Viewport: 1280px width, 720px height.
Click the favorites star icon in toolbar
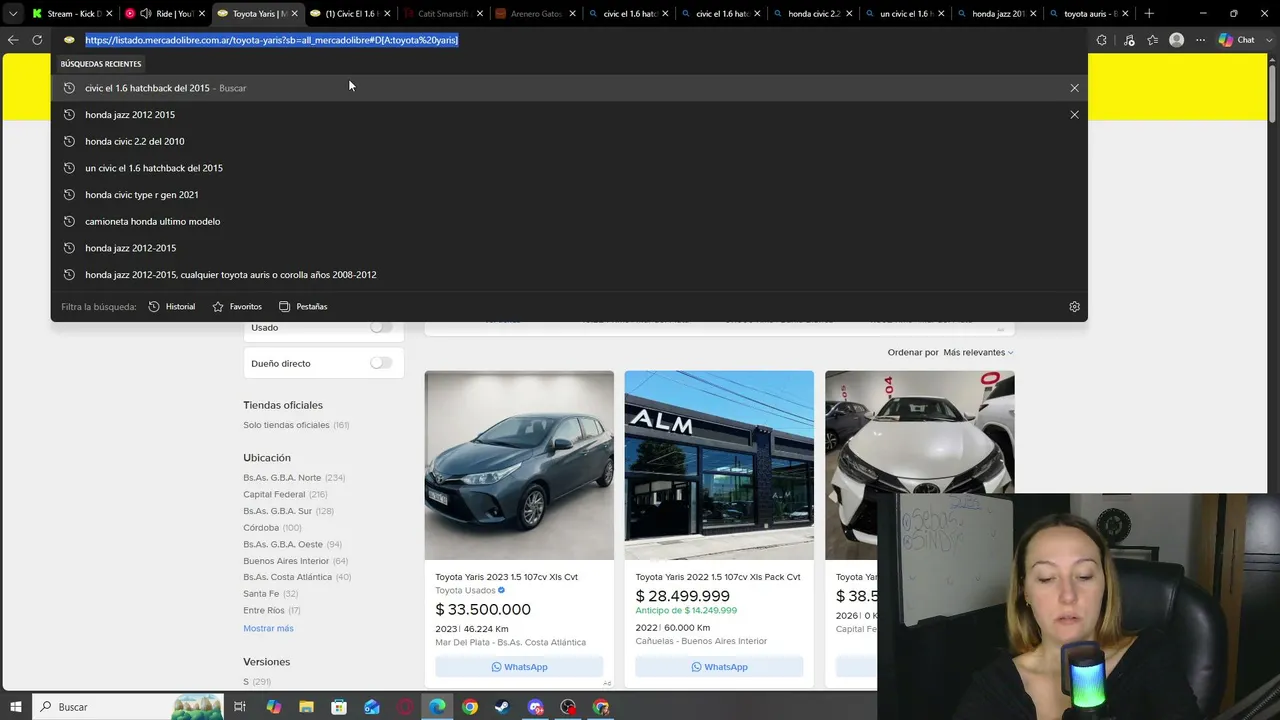pyautogui.click(x=1153, y=40)
